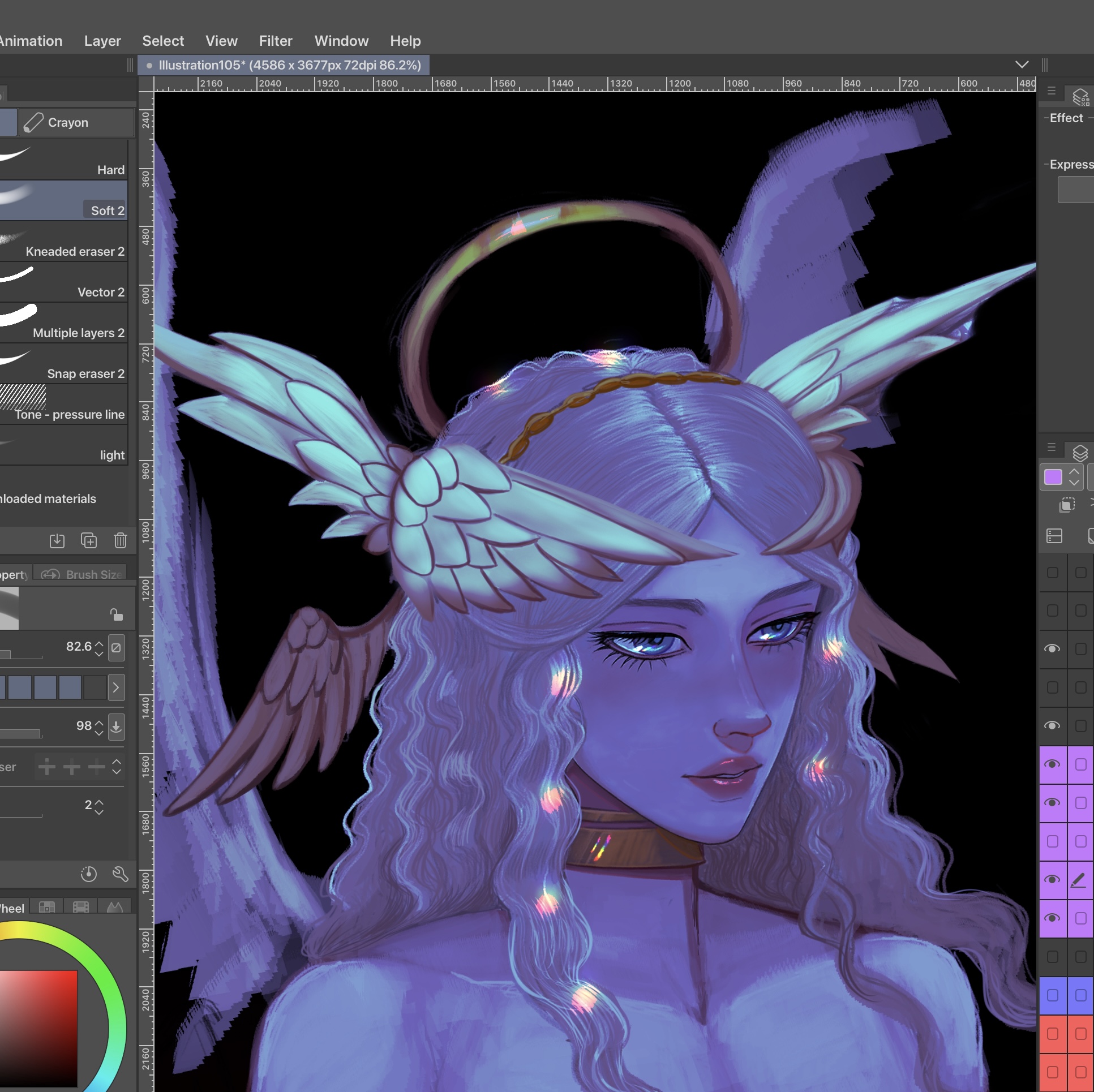Expand hardness options with arrow button

point(116,688)
